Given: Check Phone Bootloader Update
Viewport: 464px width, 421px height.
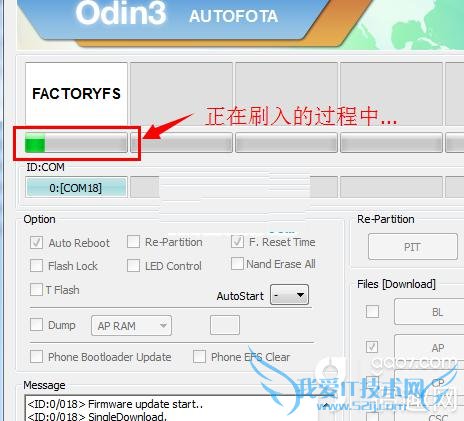Looking at the screenshot, I should [36, 357].
